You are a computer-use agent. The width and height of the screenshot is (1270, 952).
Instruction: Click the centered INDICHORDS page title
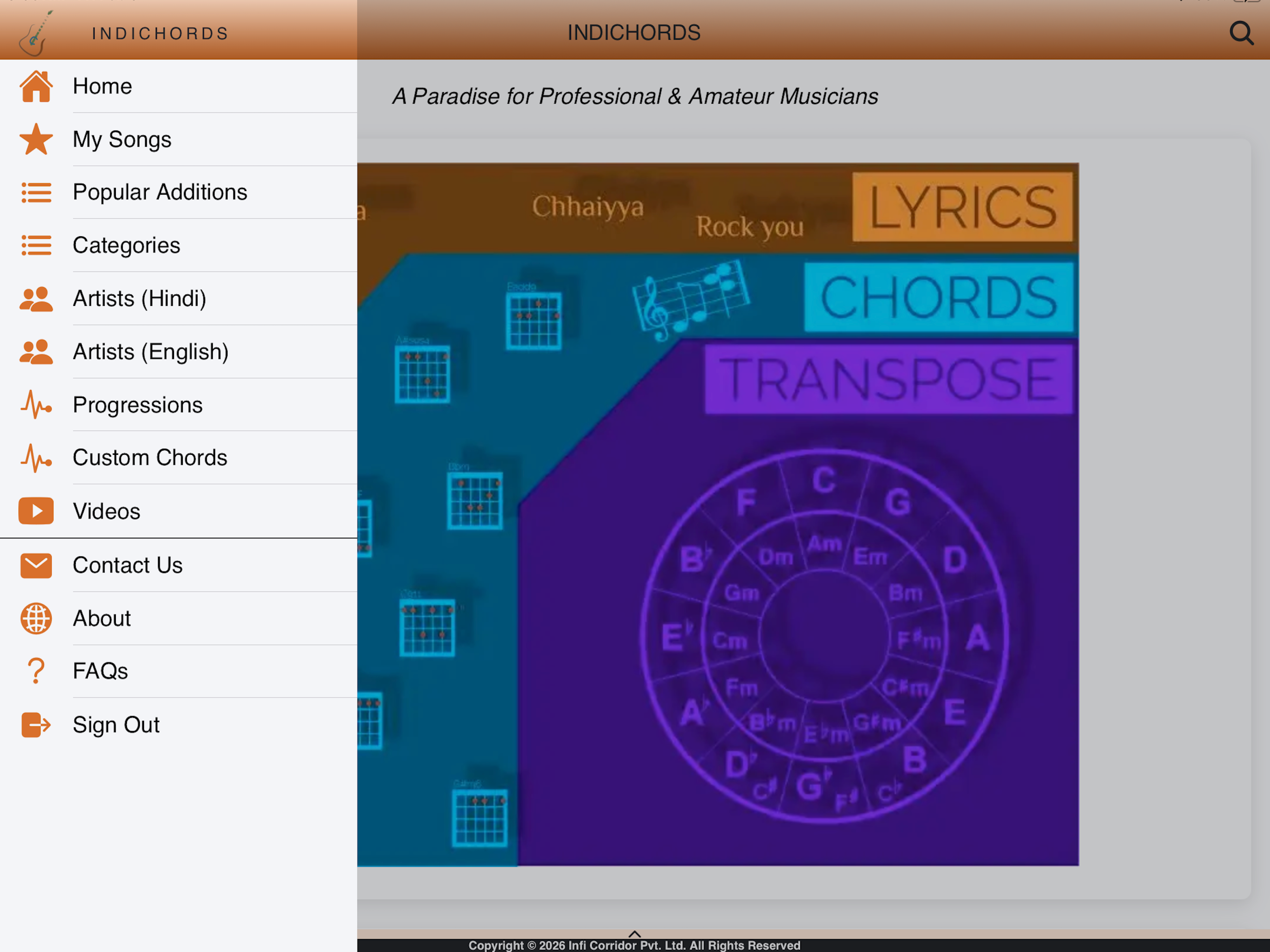[x=634, y=33]
